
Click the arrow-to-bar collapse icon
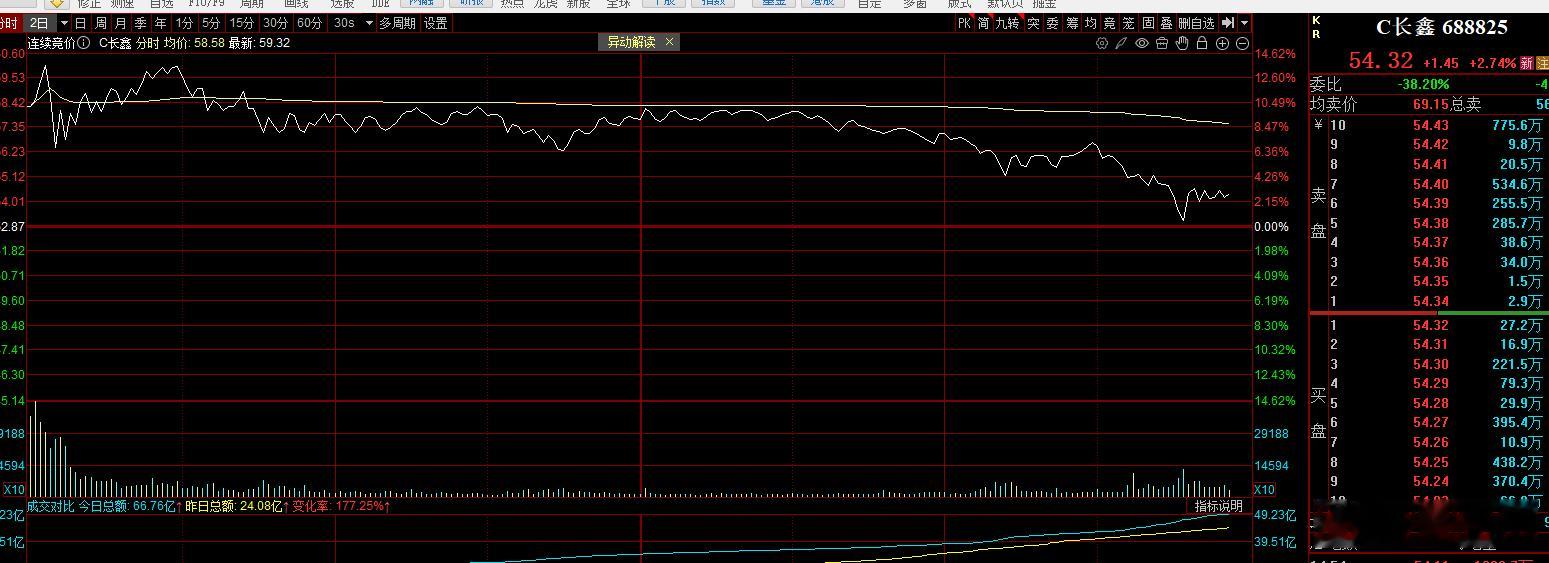1228,23
